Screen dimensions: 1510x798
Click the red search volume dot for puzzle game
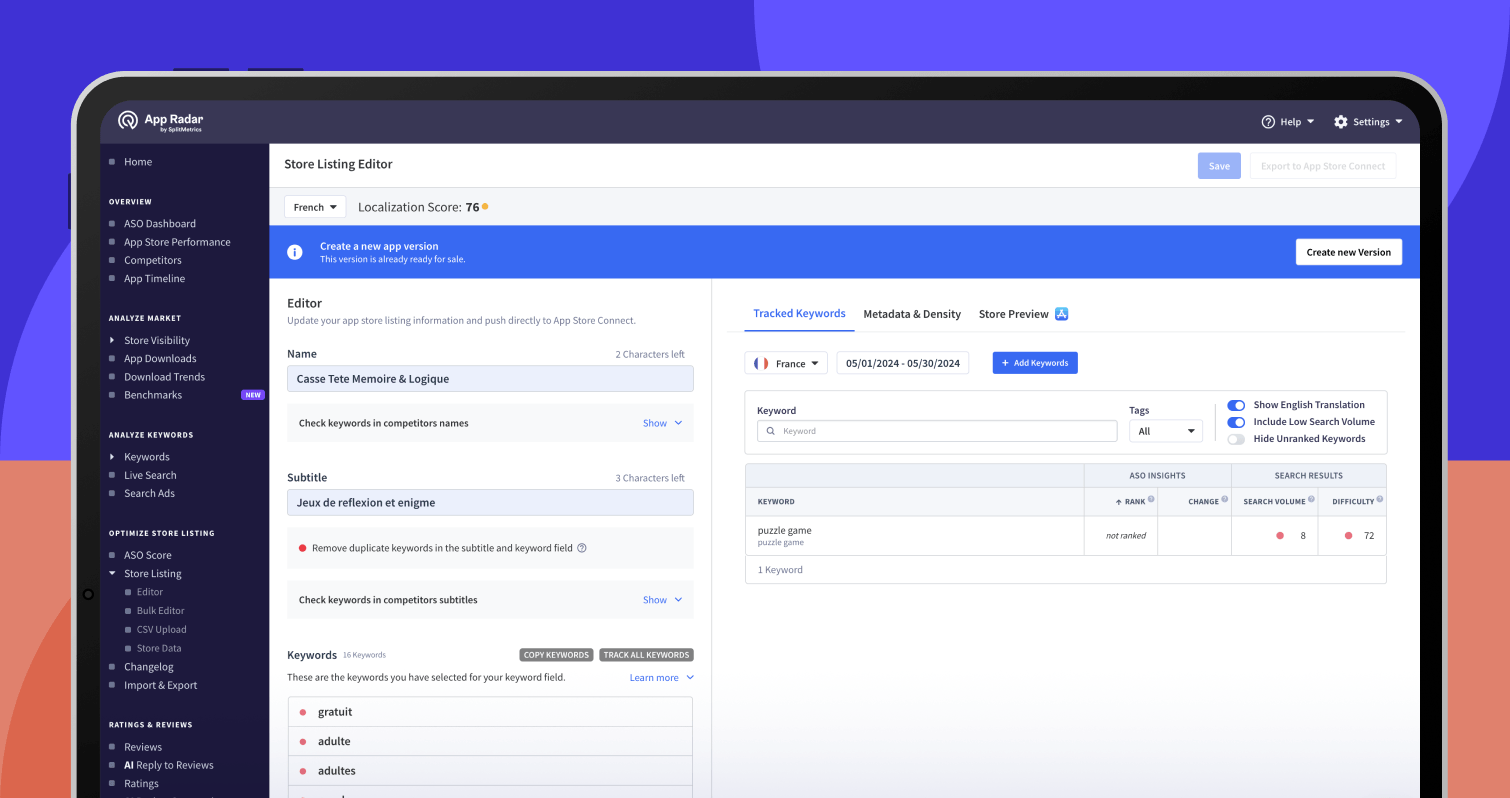(x=1280, y=536)
